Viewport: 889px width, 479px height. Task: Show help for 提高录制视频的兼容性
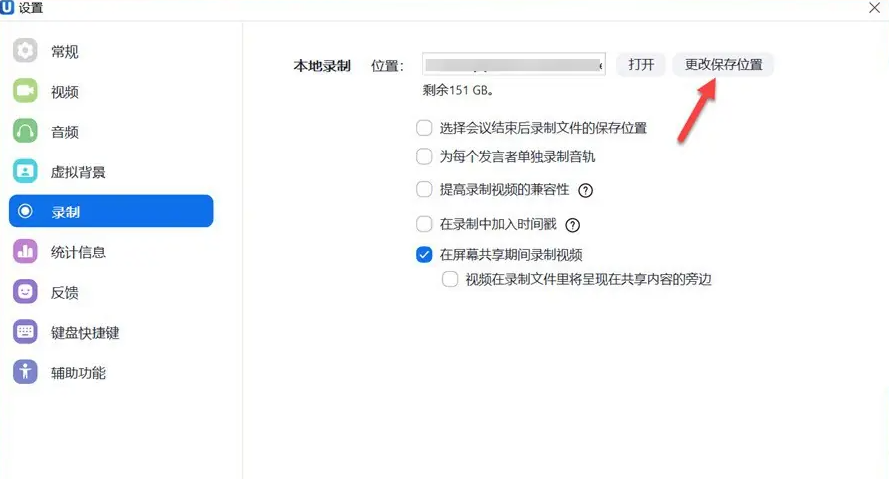coord(585,190)
